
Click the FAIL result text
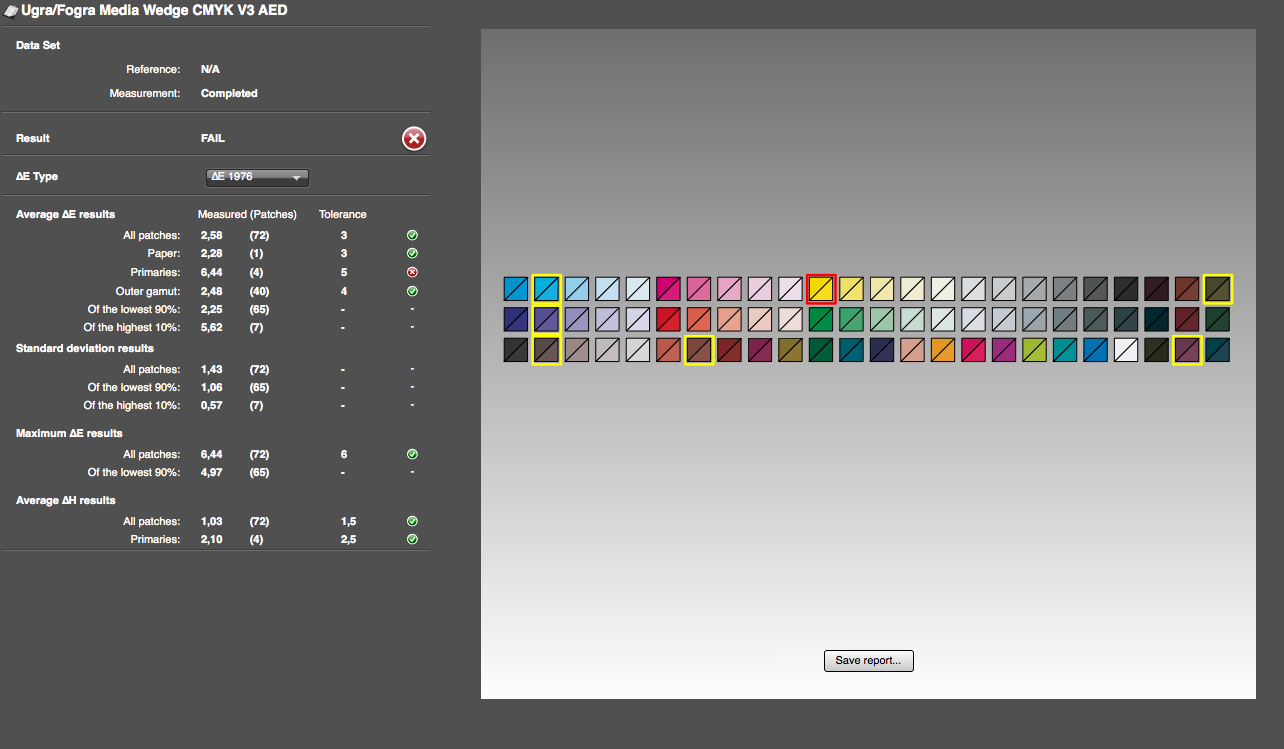[213, 139]
